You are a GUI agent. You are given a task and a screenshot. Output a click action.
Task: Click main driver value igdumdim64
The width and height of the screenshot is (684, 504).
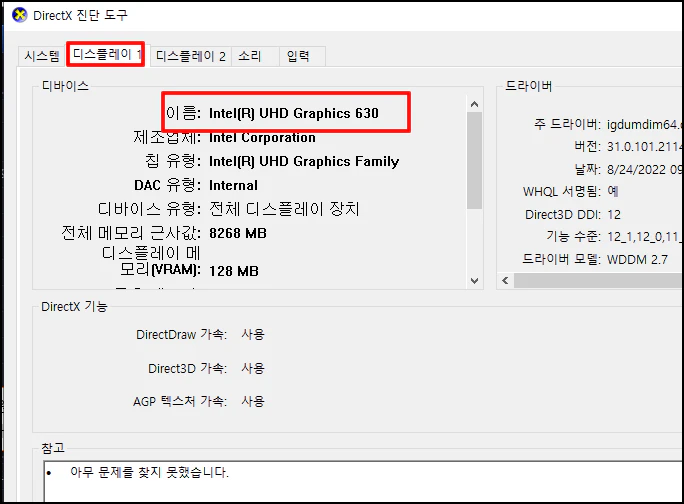(644, 125)
